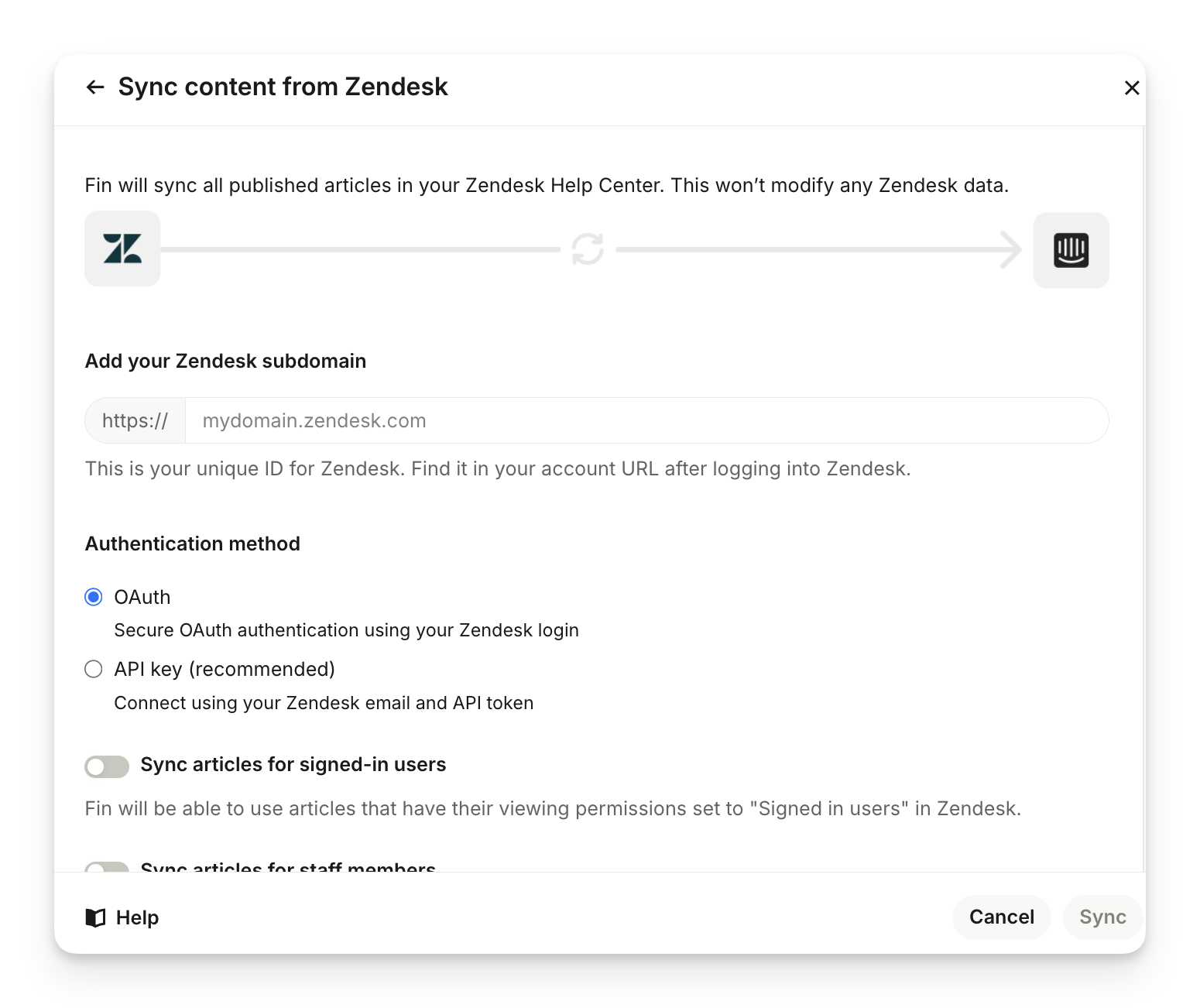Click the "Add your Zendesk subdomain" heading
The image size is (1200, 1008).
(x=225, y=361)
